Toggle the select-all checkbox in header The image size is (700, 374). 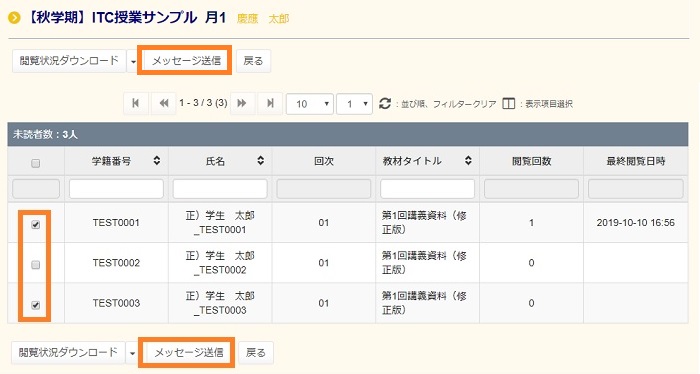point(36,163)
